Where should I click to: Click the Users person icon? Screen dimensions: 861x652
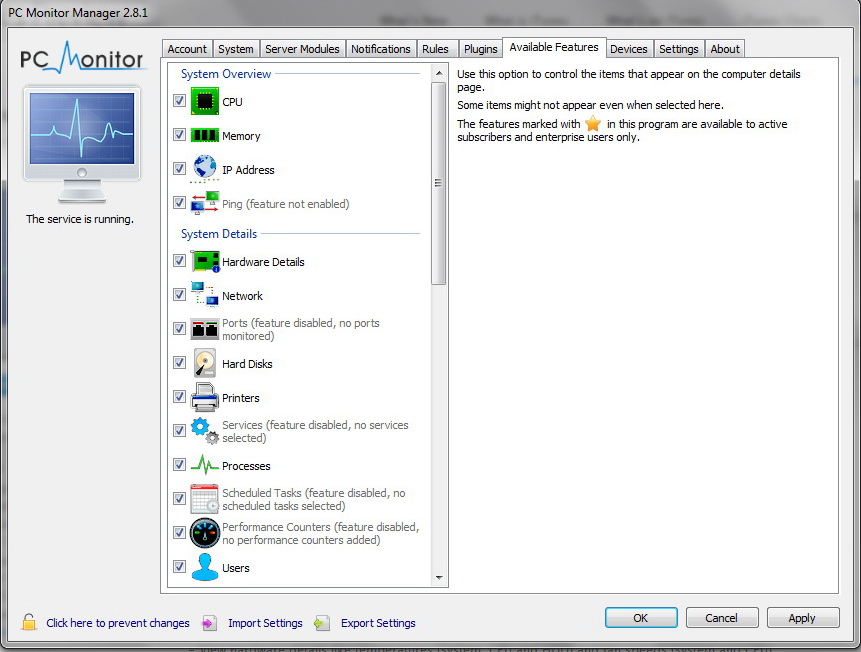(205, 567)
